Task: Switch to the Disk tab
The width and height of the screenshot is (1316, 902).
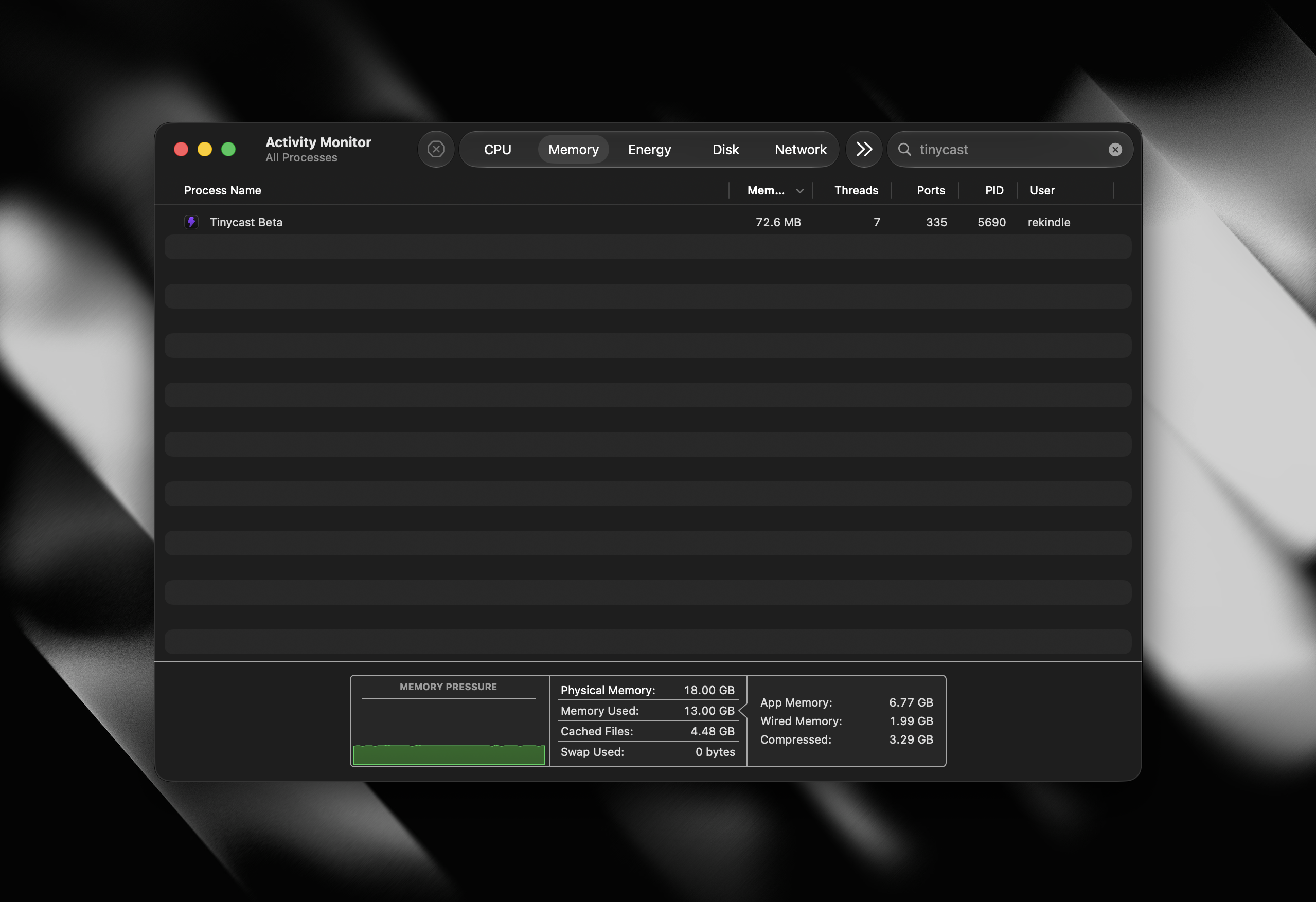Action: (725, 149)
